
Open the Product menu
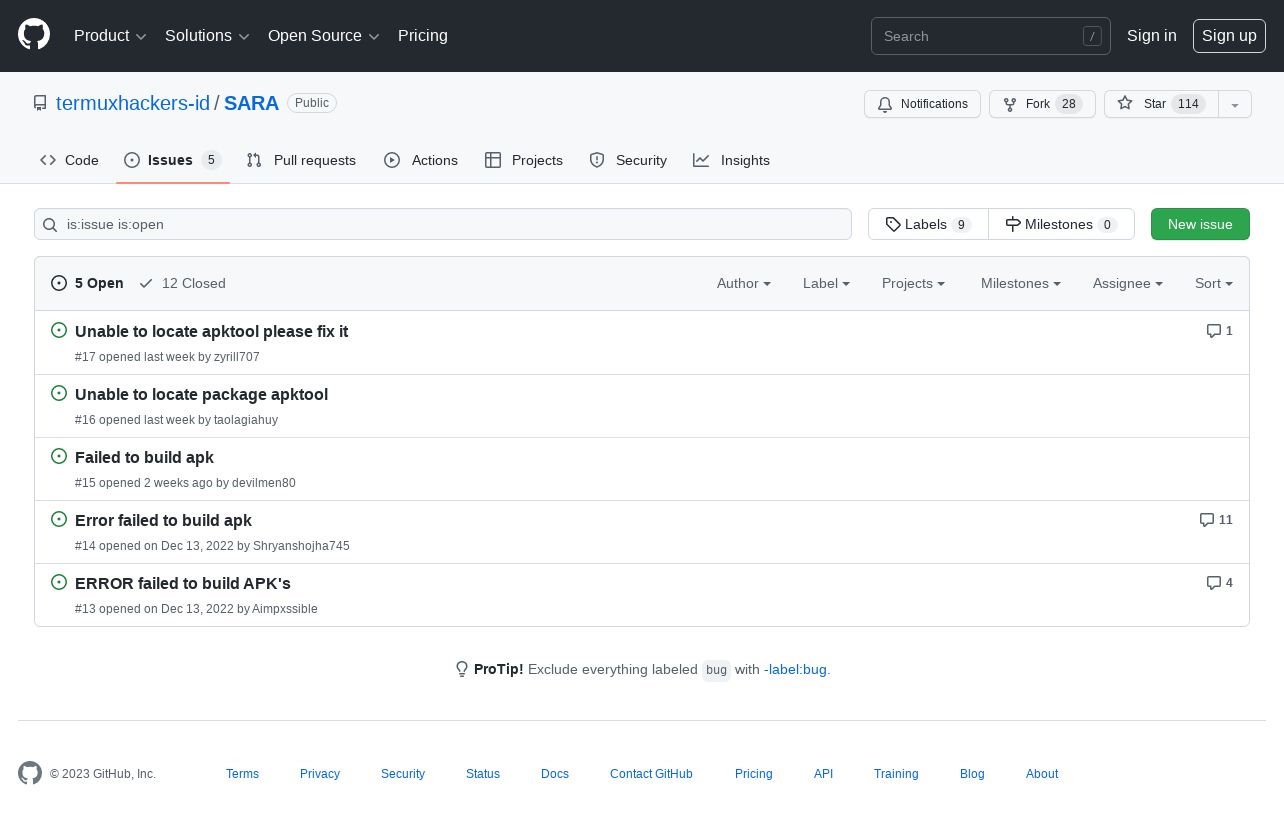click(110, 36)
